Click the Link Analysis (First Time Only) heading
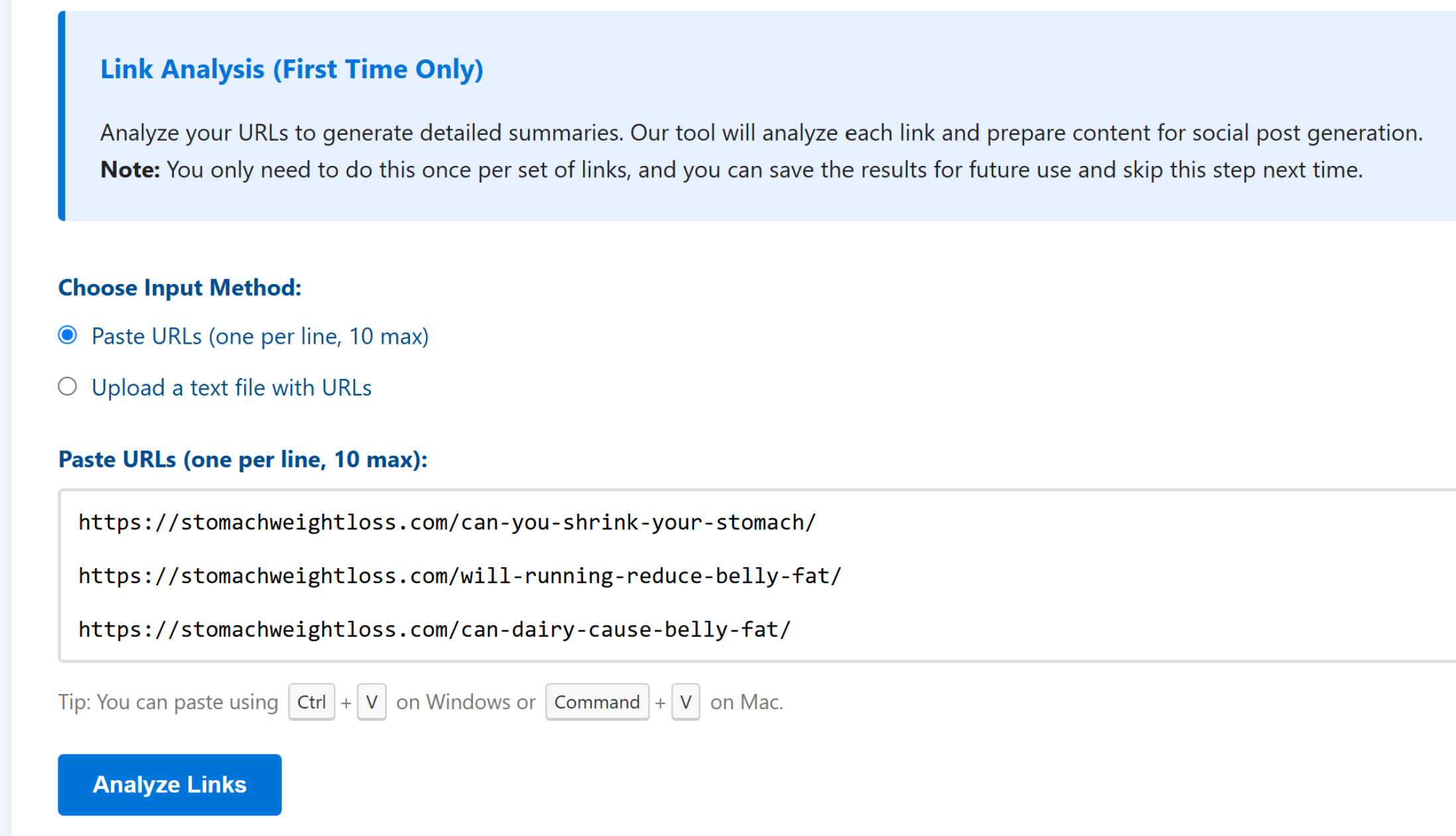This screenshot has height=836, width=1456. click(x=291, y=69)
